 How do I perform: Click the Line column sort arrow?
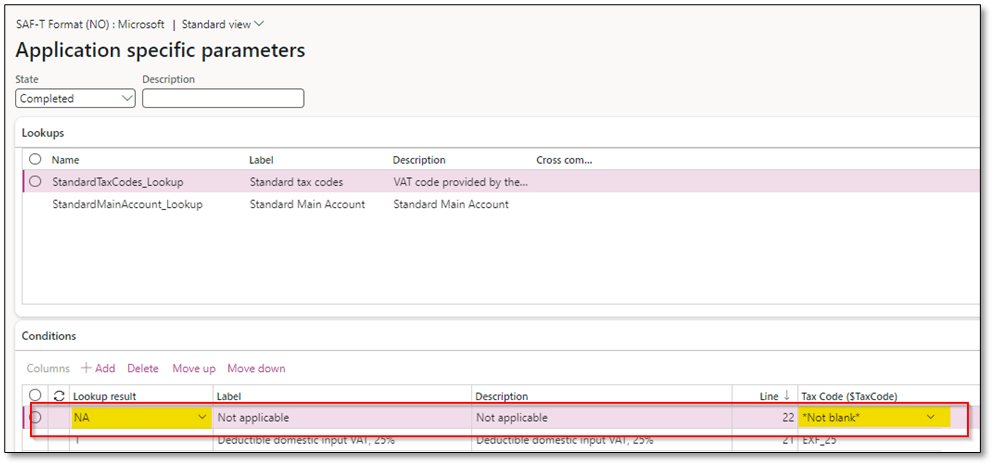coord(788,397)
